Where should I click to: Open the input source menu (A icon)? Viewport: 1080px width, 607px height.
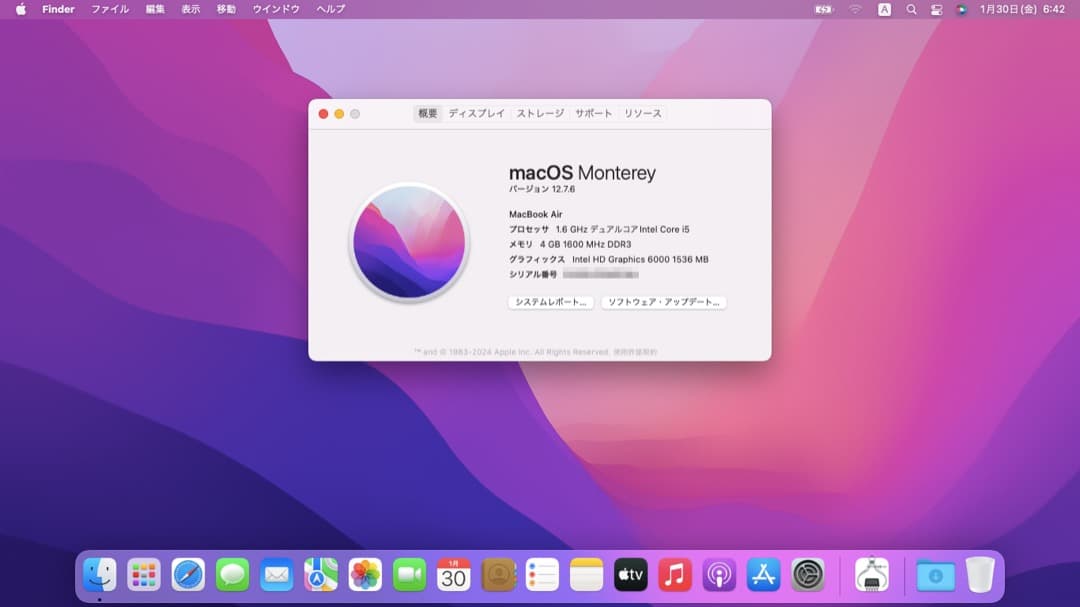883,9
